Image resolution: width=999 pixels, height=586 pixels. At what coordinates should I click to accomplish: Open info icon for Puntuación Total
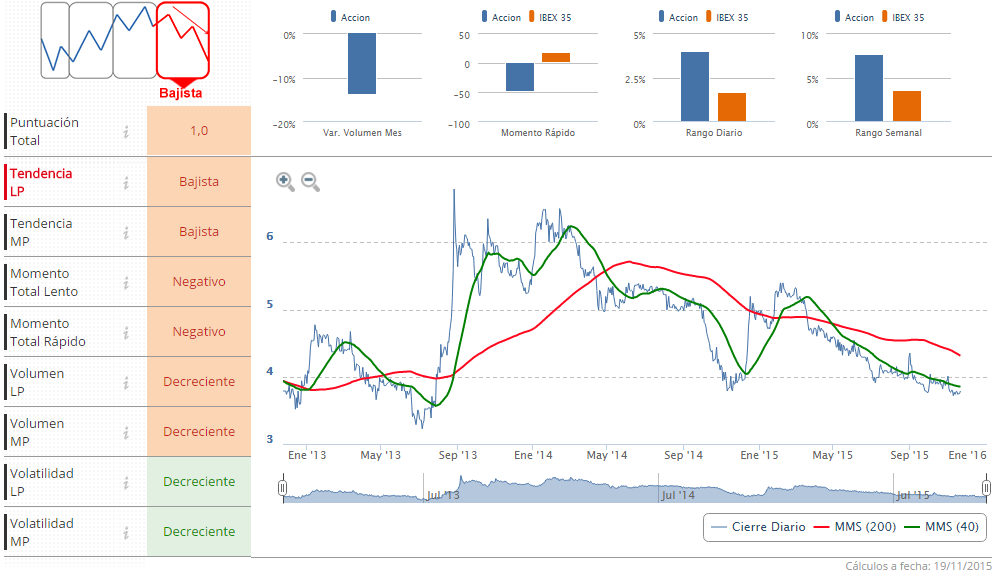(127, 131)
